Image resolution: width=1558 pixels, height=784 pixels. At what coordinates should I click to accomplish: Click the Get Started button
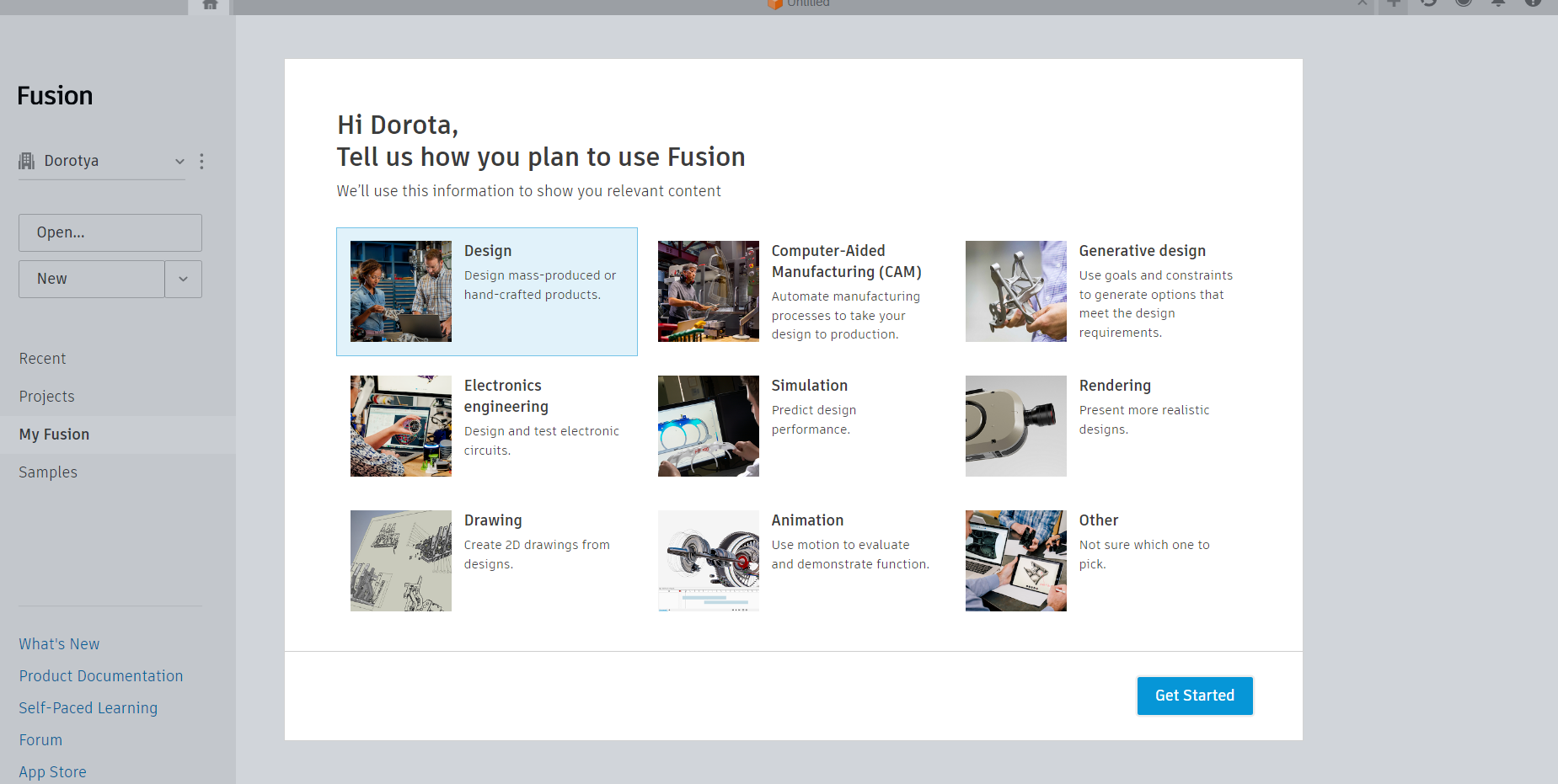(x=1195, y=696)
